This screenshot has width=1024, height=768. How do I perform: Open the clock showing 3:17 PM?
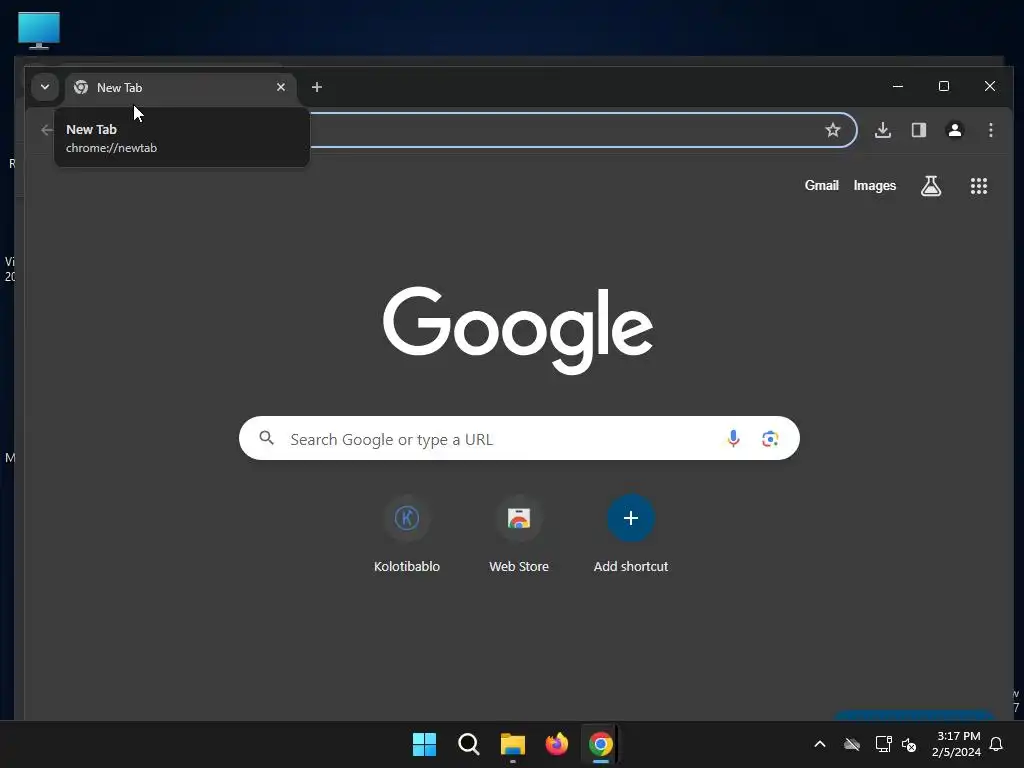point(957,744)
